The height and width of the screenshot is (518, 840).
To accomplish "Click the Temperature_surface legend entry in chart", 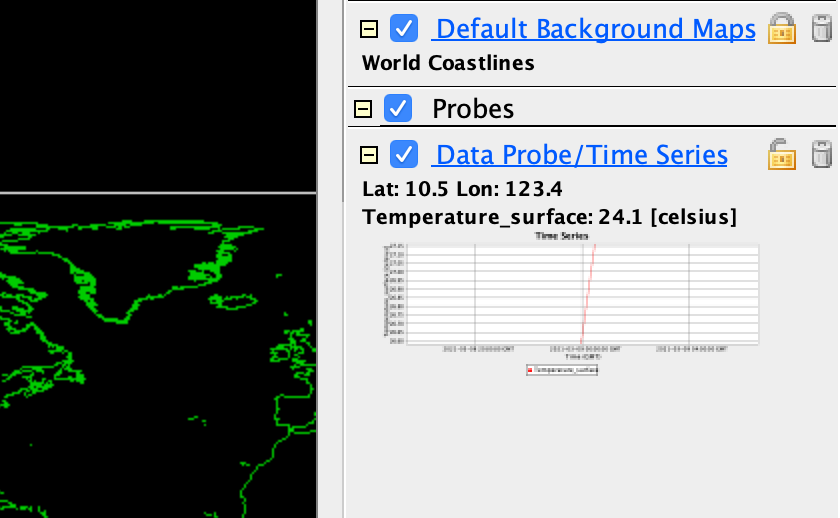I will coord(563,370).
